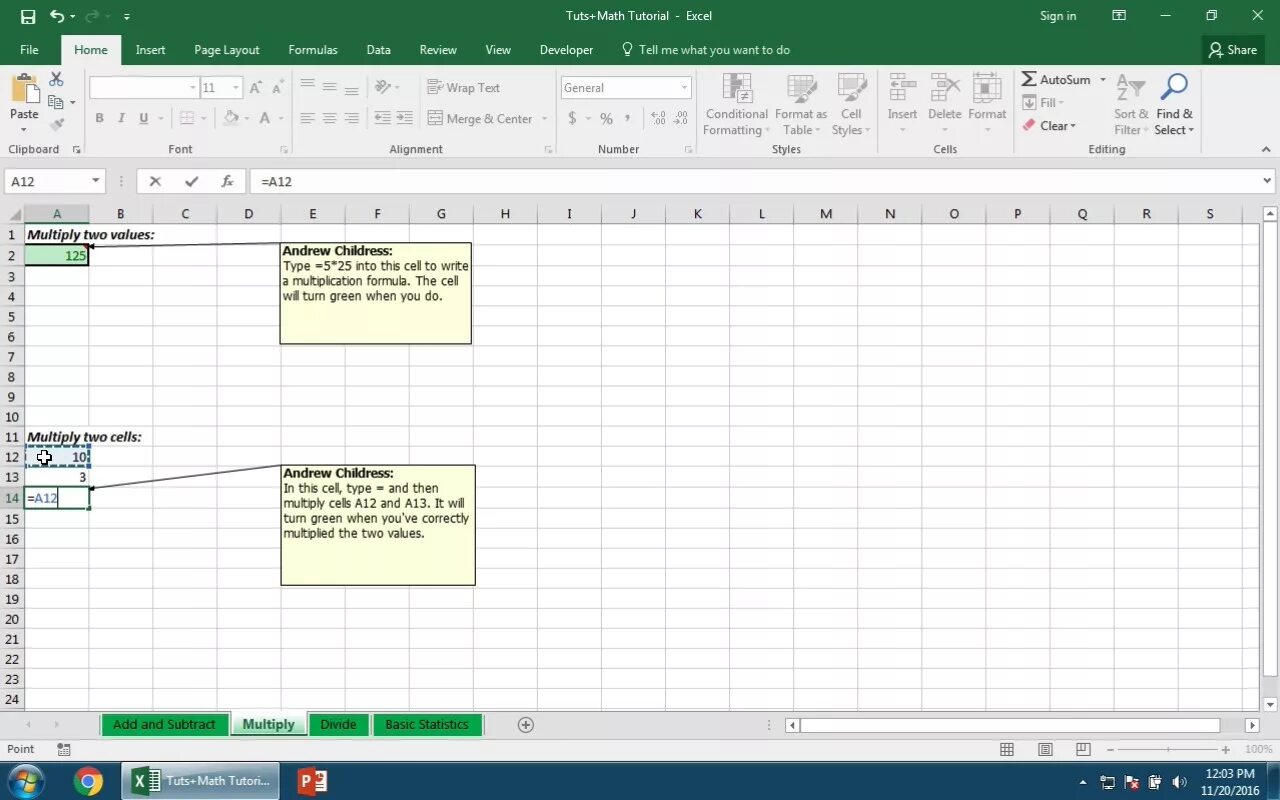Switch to the Page Layout ribbon tab
This screenshot has width=1280, height=800.
(227, 50)
